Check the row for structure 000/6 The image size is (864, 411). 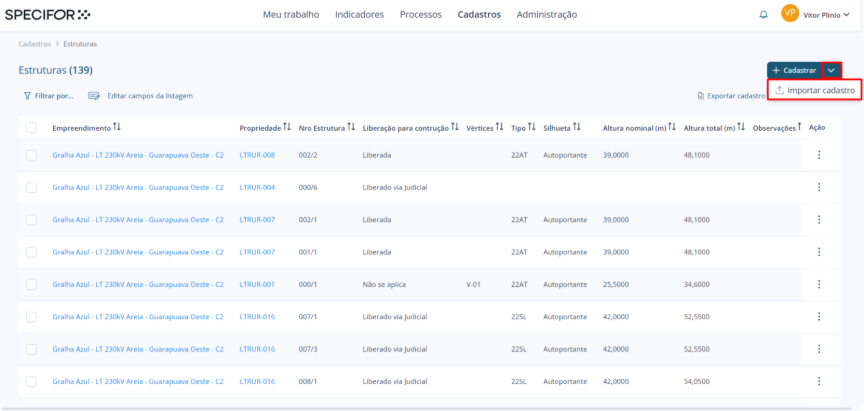(x=31, y=187)
